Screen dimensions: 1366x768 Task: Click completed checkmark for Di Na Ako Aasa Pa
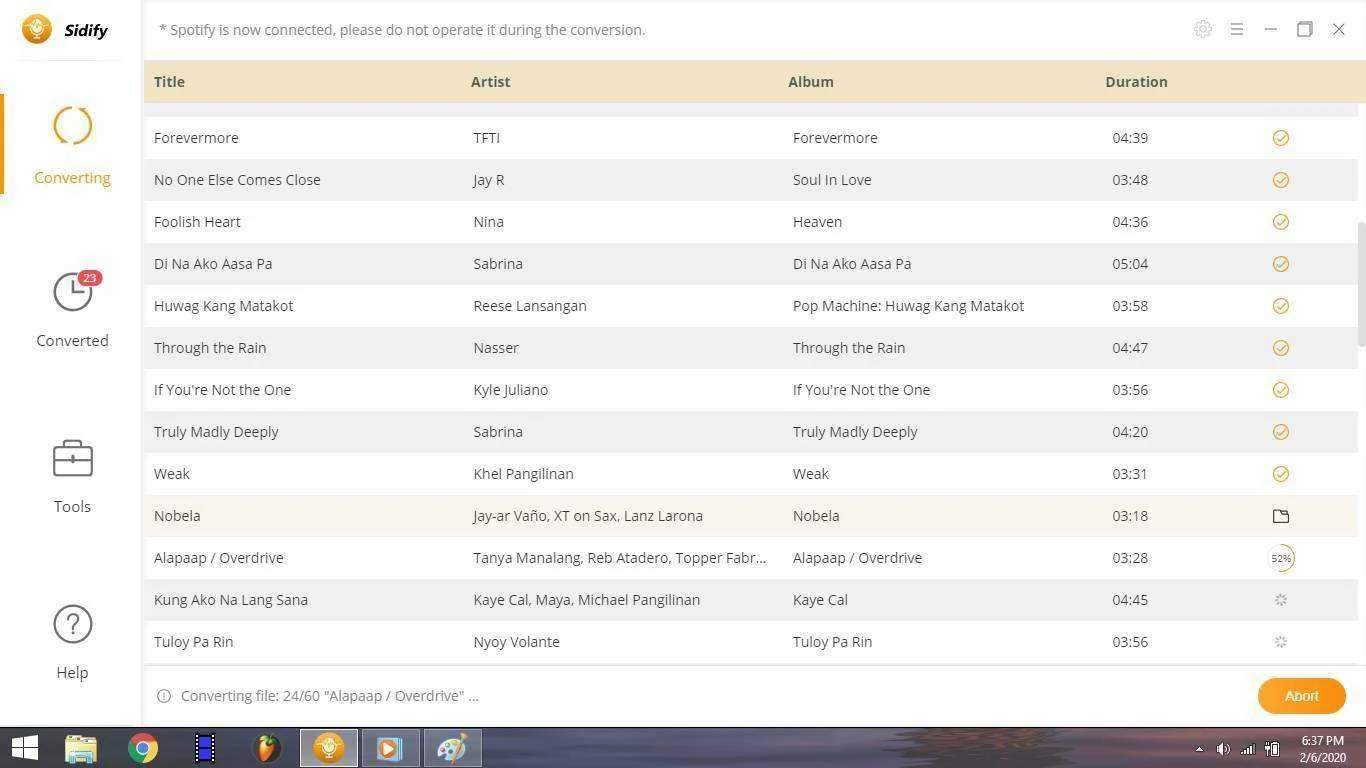pos(1281,264)
